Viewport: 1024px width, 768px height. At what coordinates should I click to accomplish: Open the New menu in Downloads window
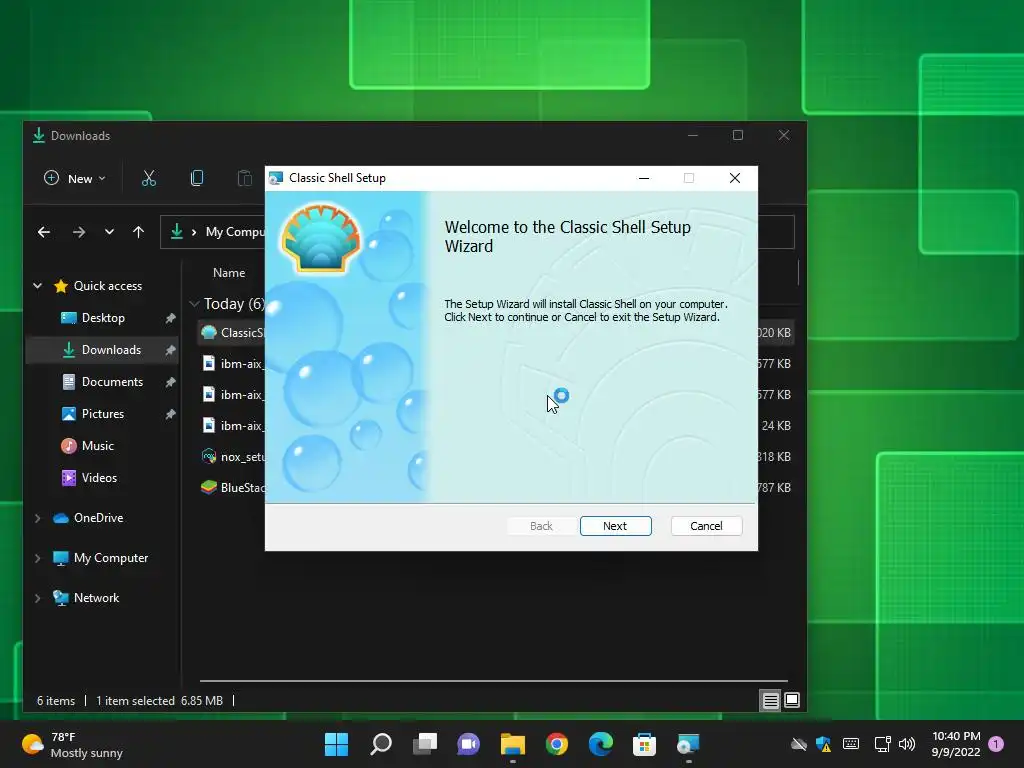(x=74, y=178)
